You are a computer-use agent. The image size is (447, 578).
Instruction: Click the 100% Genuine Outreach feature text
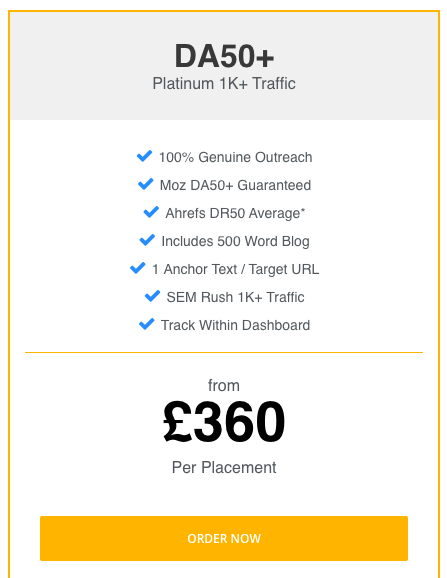pyautogui.click(x=235, y=157)
